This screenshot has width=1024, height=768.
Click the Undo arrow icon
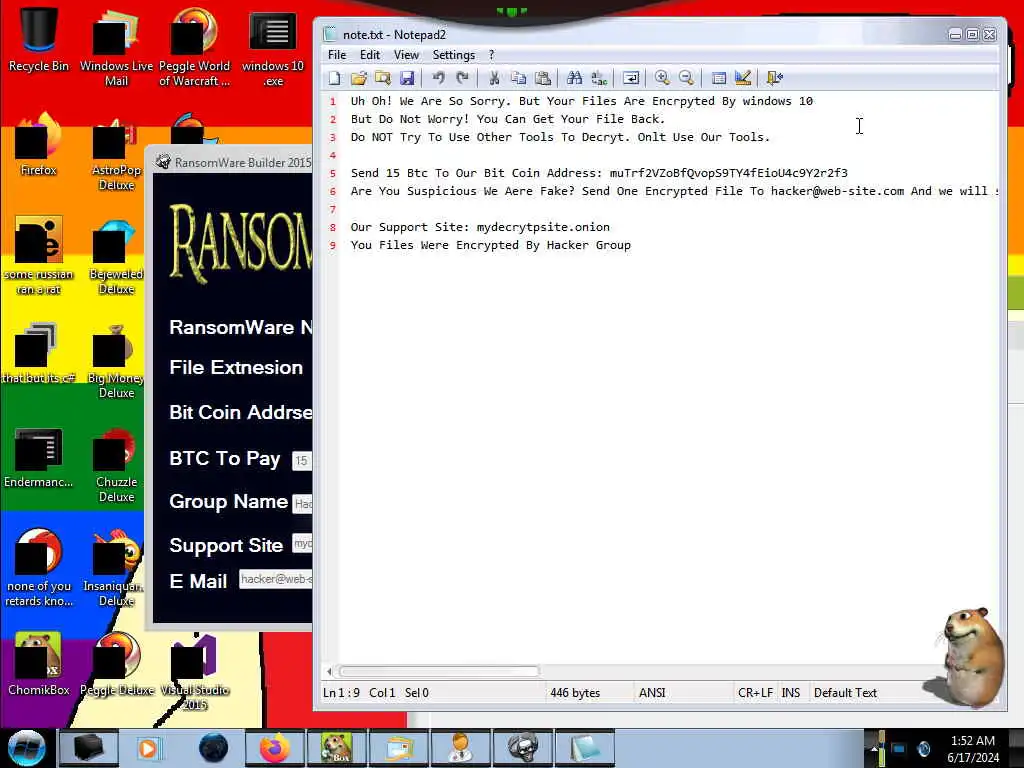click(438, 78)
